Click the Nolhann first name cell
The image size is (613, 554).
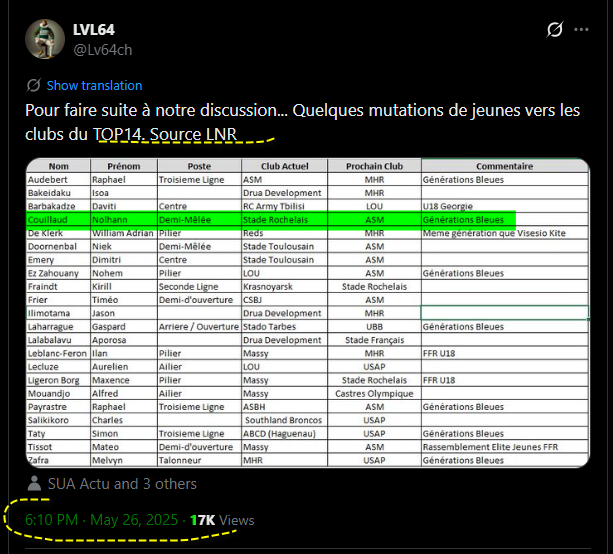pos(124,220)
